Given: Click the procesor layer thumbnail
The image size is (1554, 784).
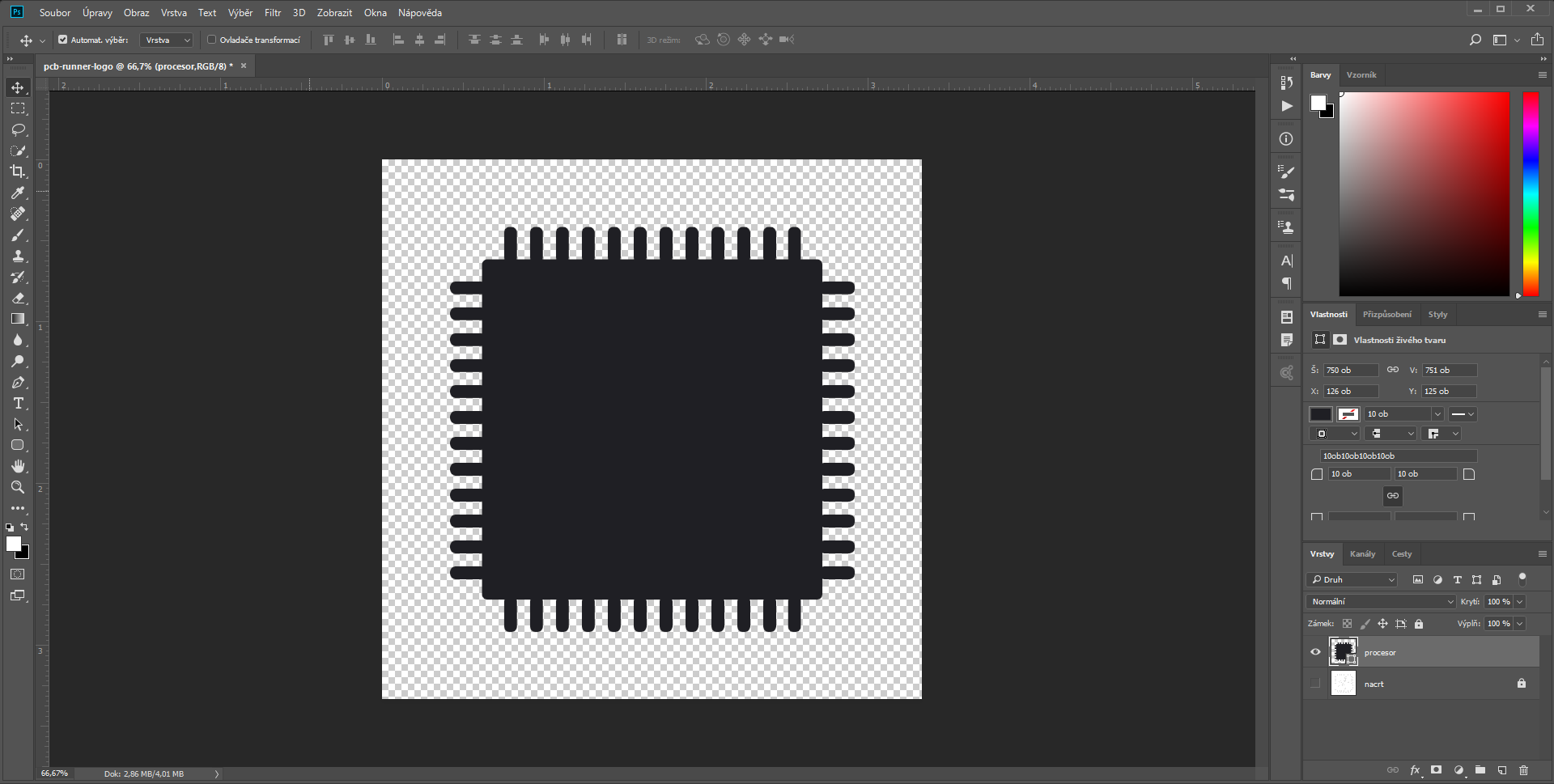Looking at the screenshot, I should pos(1344,651).
